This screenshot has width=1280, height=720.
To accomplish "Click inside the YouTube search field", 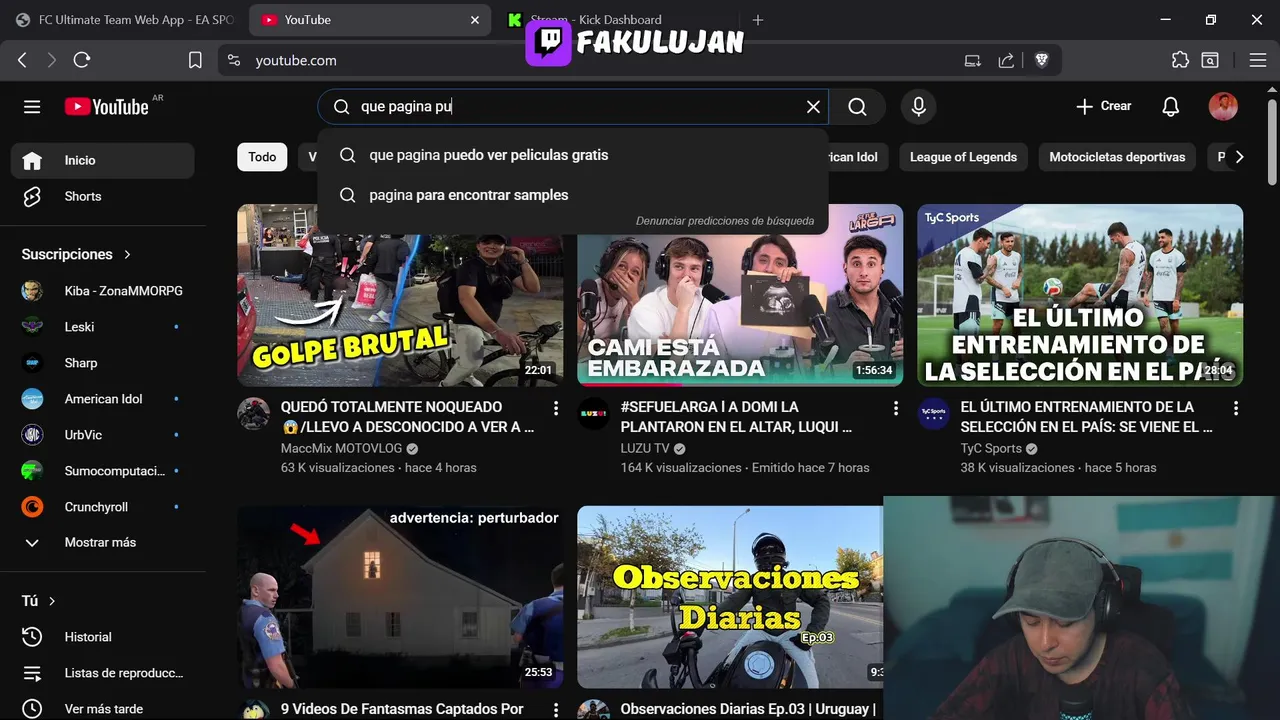I will [575, 106].
